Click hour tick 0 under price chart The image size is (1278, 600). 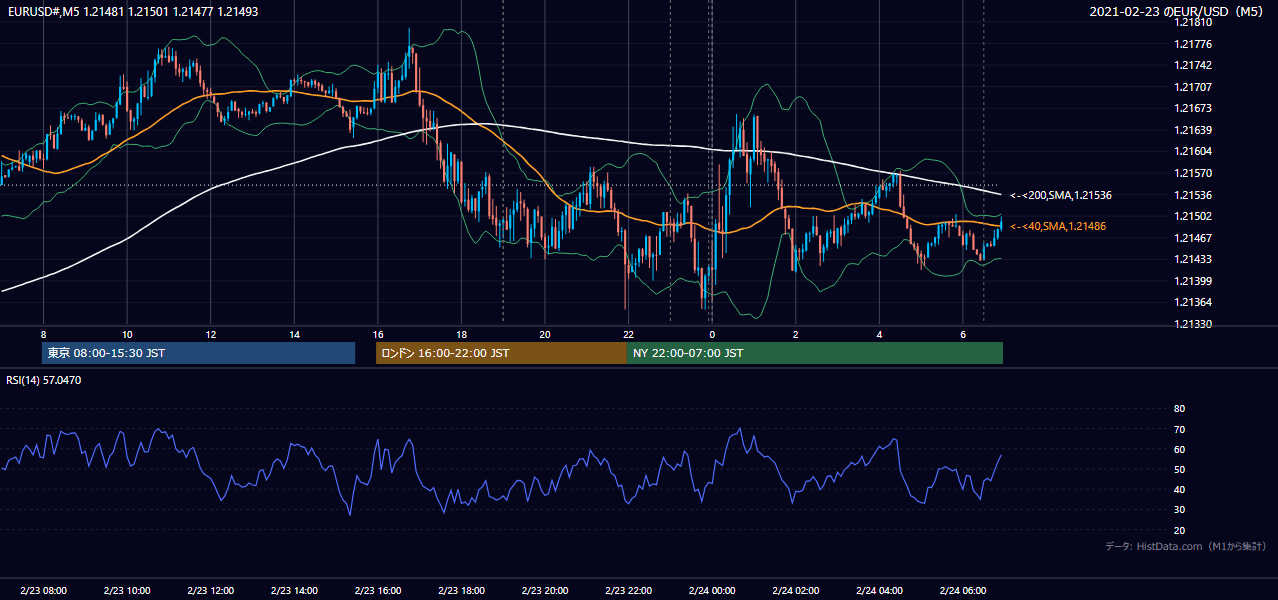click(711, 334)
